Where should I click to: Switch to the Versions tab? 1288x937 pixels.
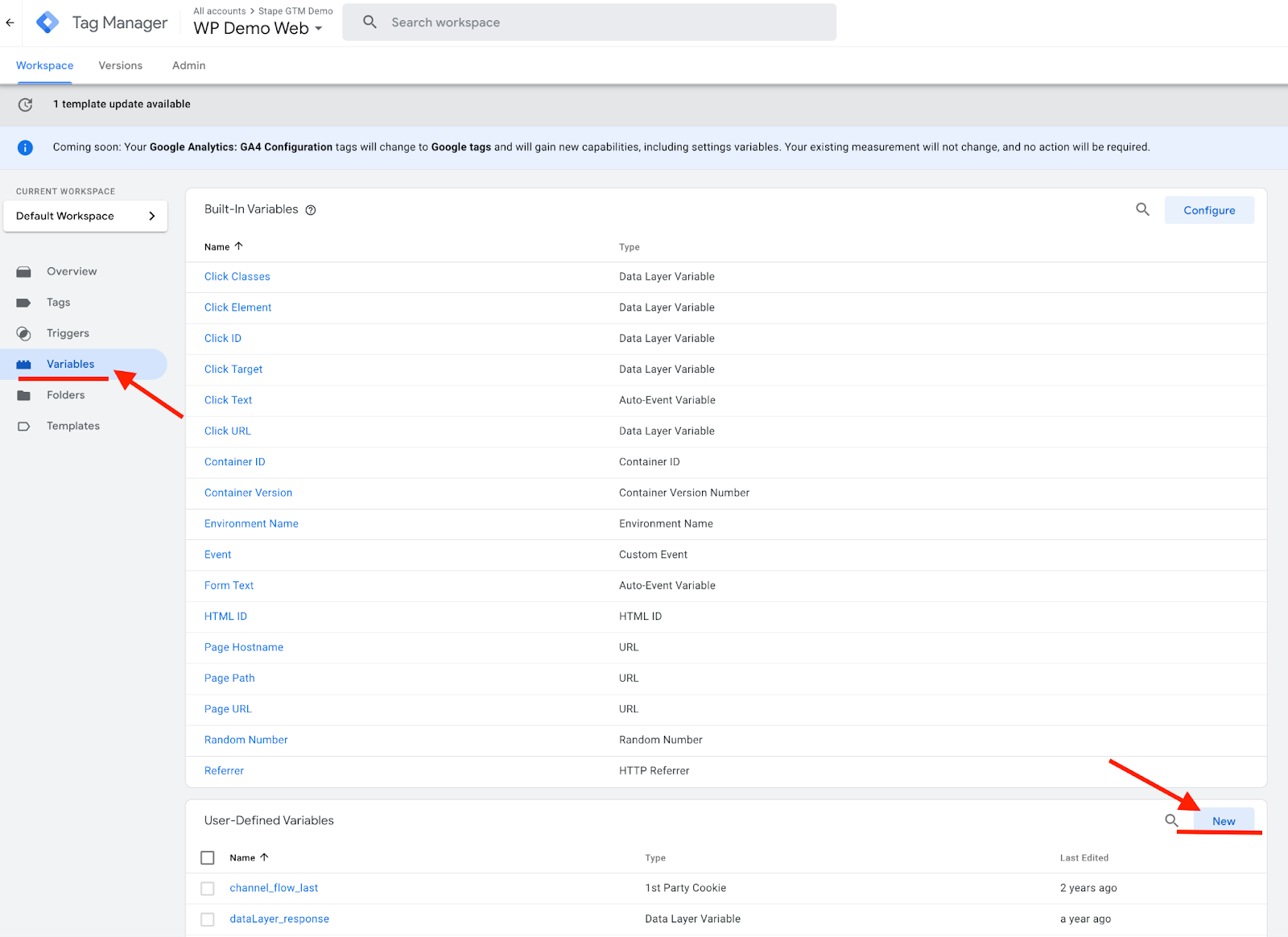(120, 65)
